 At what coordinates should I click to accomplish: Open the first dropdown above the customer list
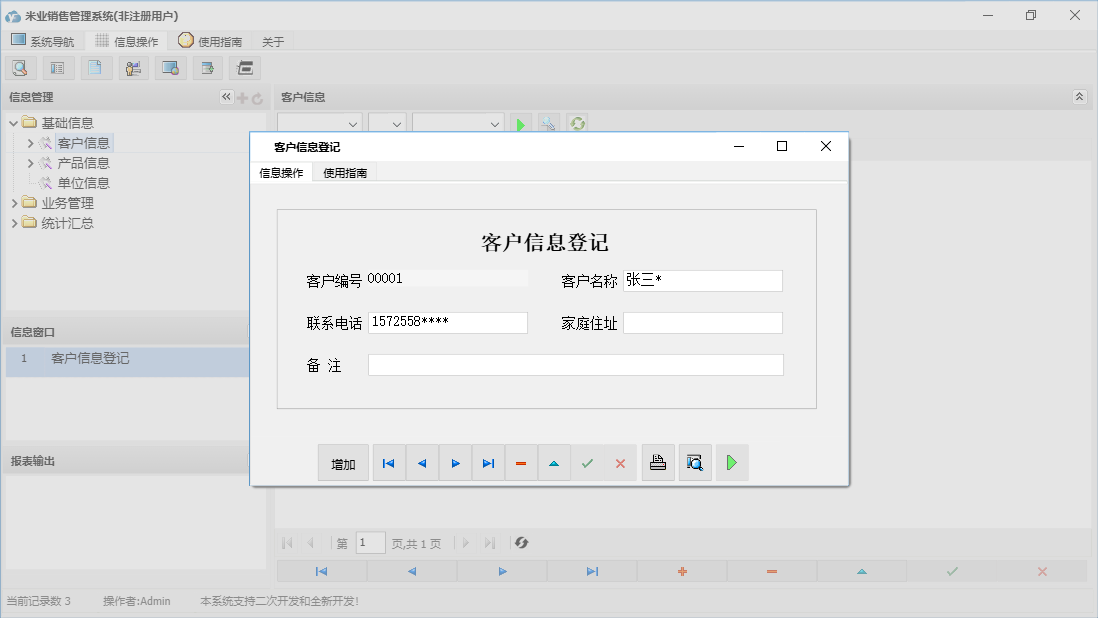pyautogui.click(x=318, y=123)
